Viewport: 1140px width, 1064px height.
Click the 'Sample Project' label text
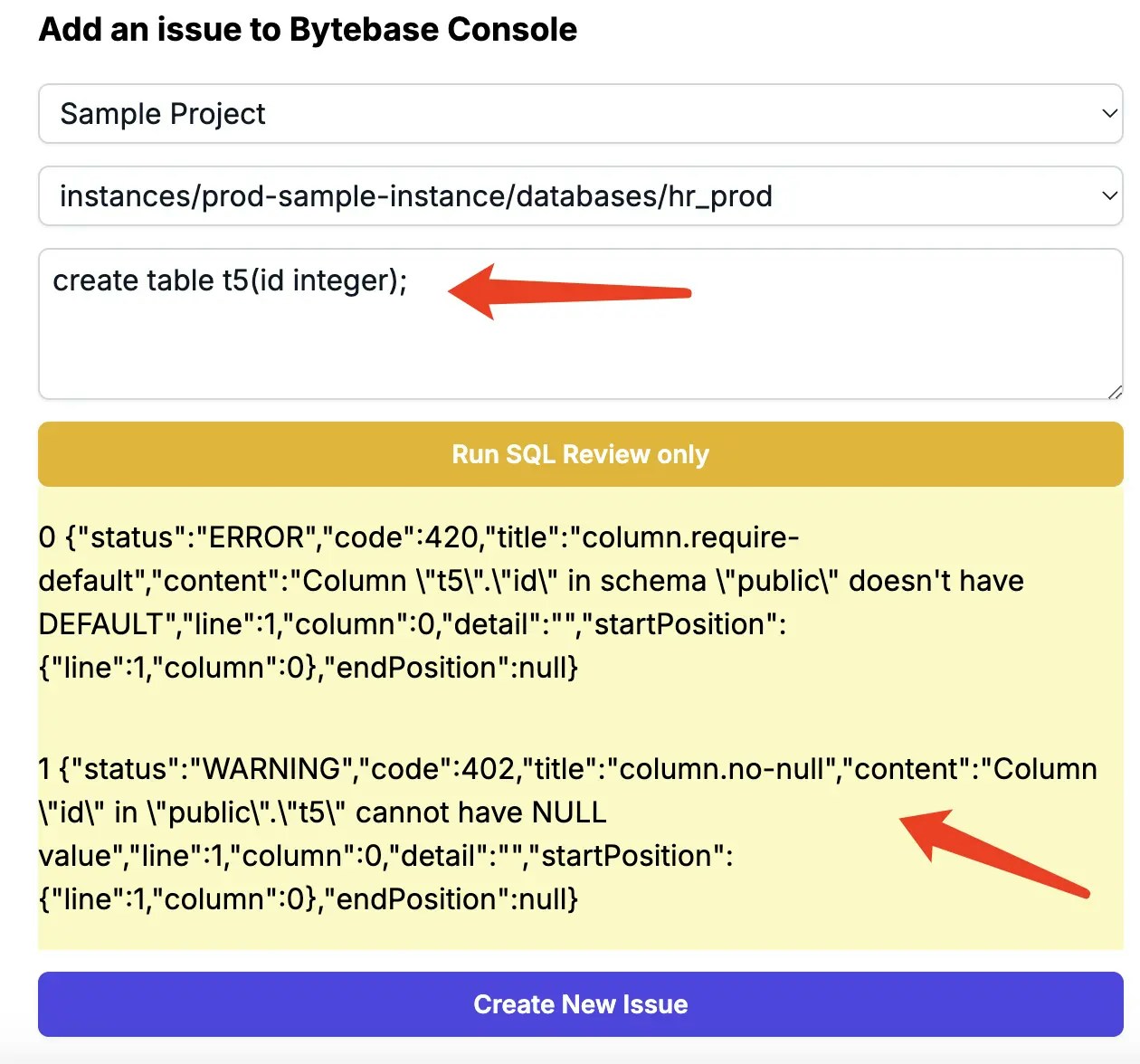coord(163,114)
